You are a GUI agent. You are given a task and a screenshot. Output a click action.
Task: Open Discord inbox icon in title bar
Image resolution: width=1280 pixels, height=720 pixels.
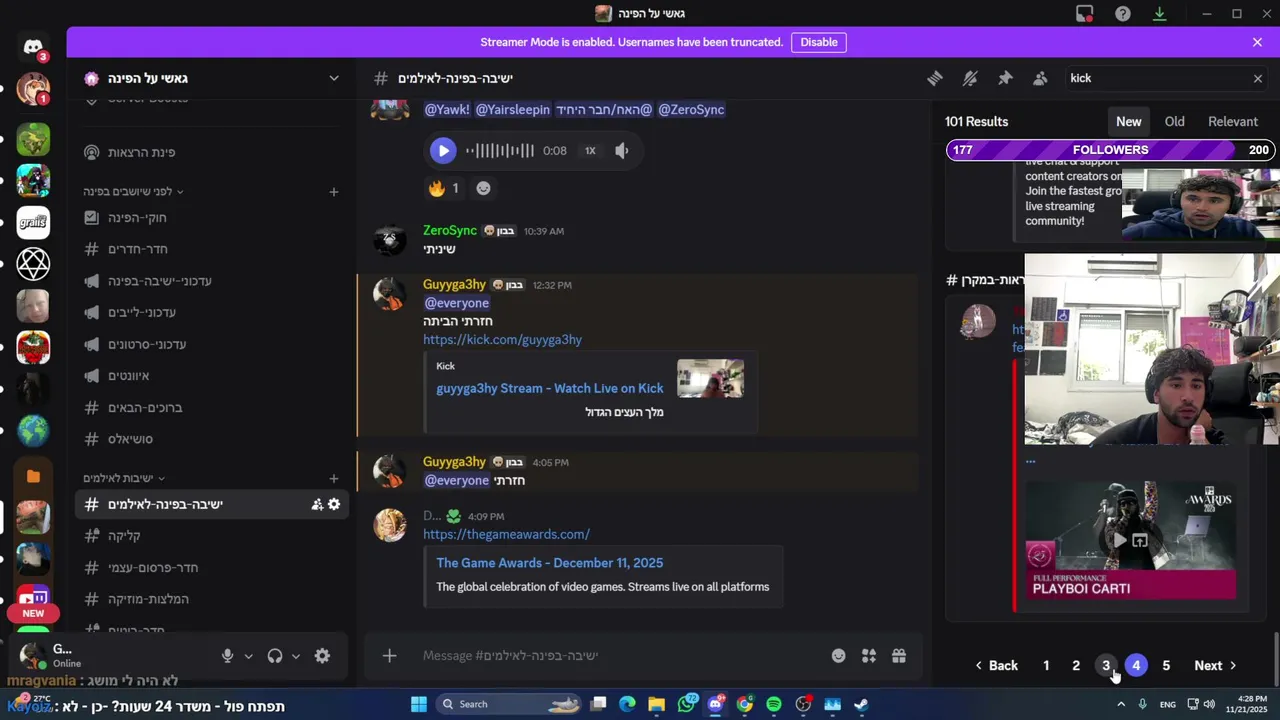(1085, 14)
